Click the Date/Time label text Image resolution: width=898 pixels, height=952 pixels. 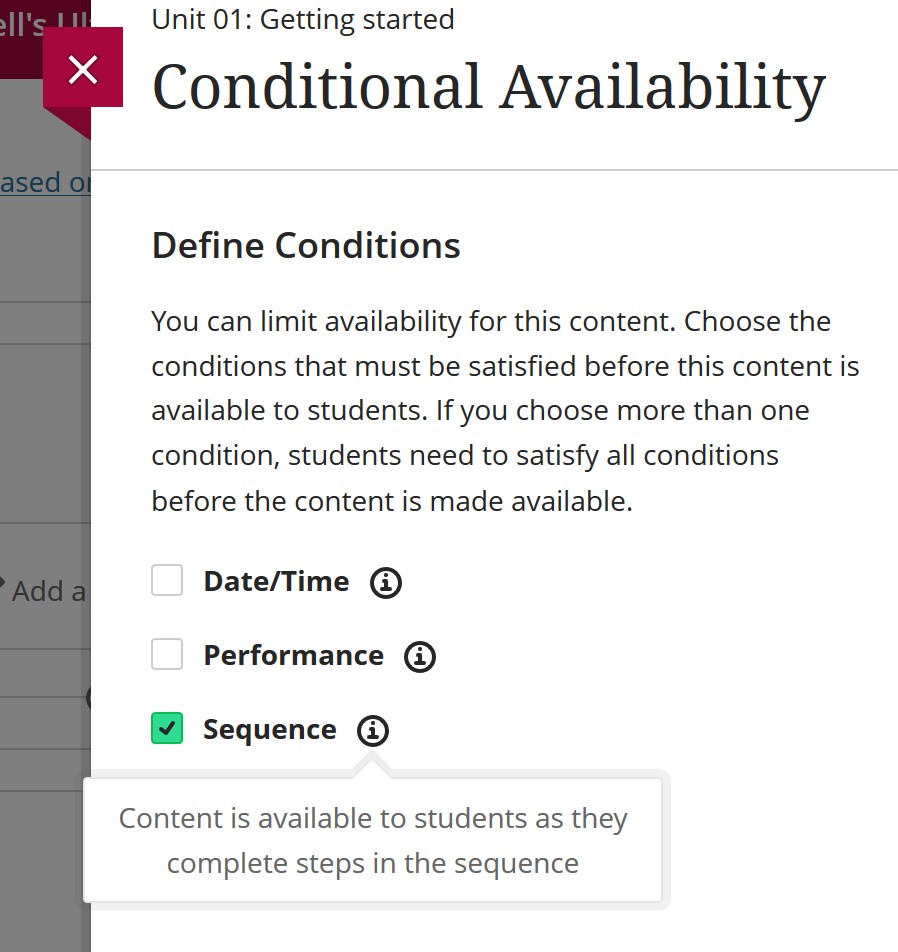point(276,581)
